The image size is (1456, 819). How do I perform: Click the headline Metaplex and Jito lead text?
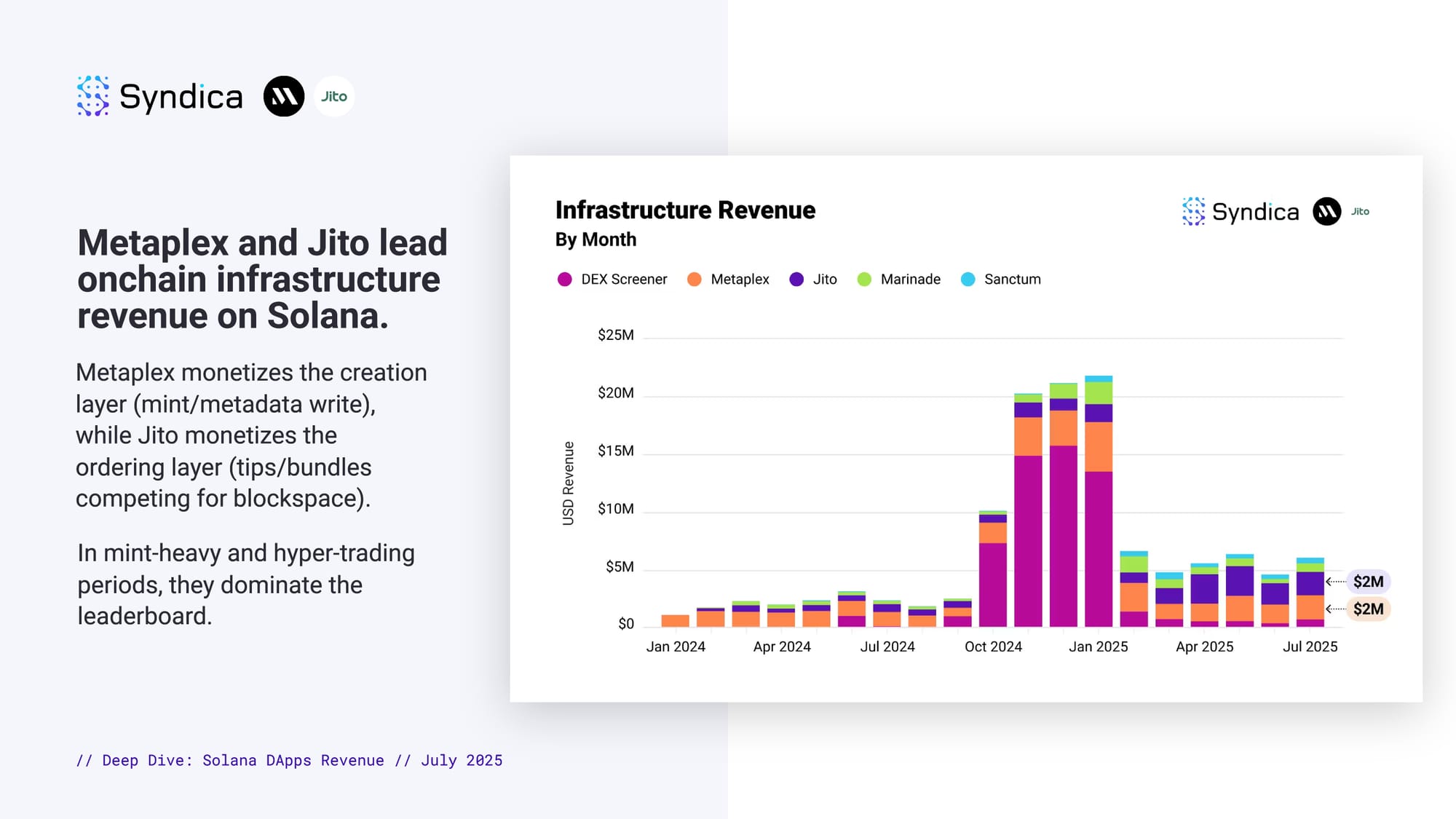(x=262, y=280)
